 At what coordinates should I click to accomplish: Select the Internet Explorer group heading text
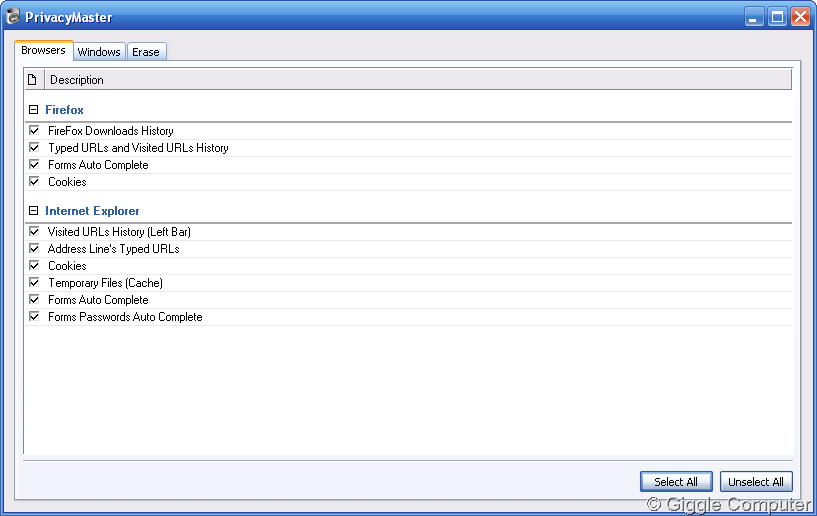(x=92, y=211)
